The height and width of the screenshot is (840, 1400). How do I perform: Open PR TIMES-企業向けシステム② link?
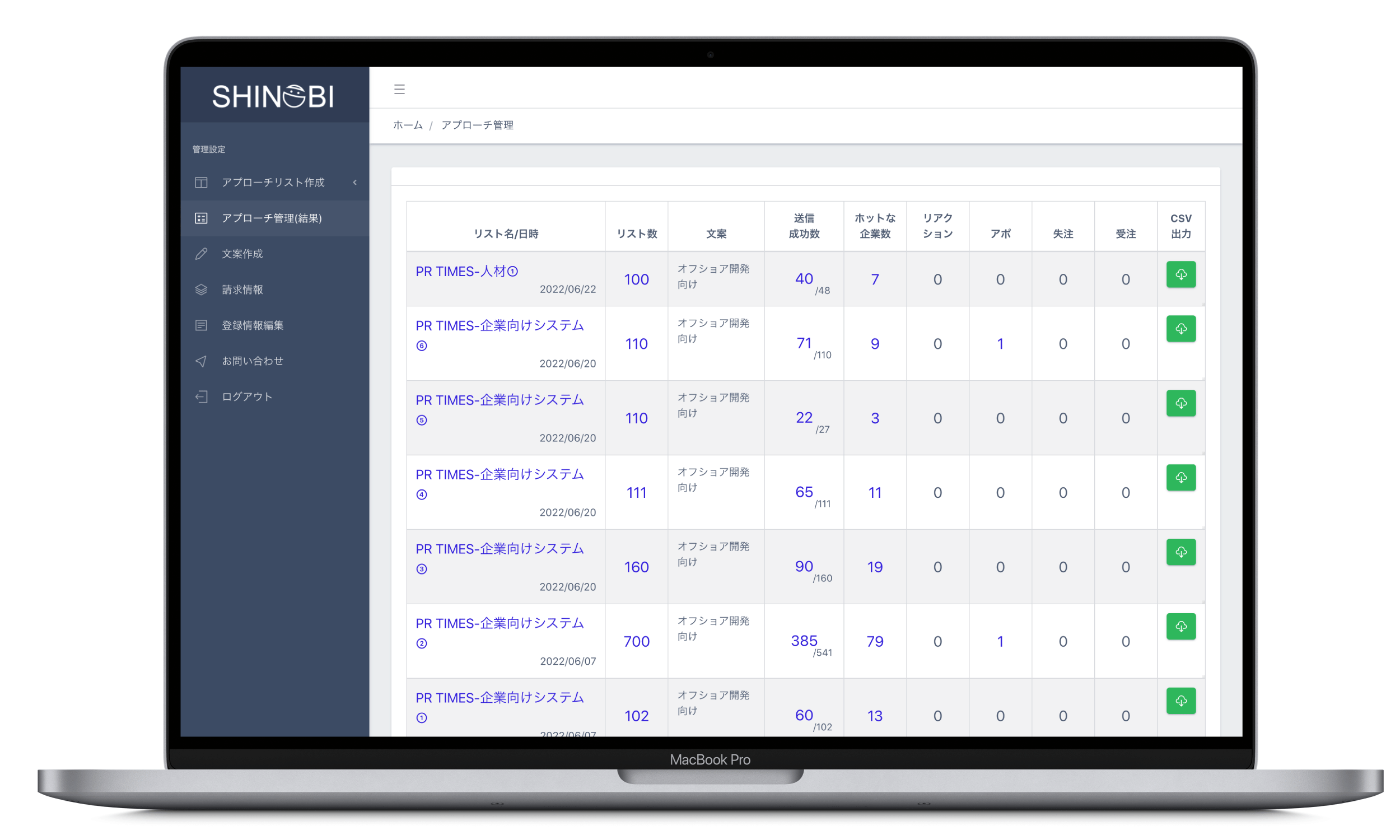coord(499,632)
